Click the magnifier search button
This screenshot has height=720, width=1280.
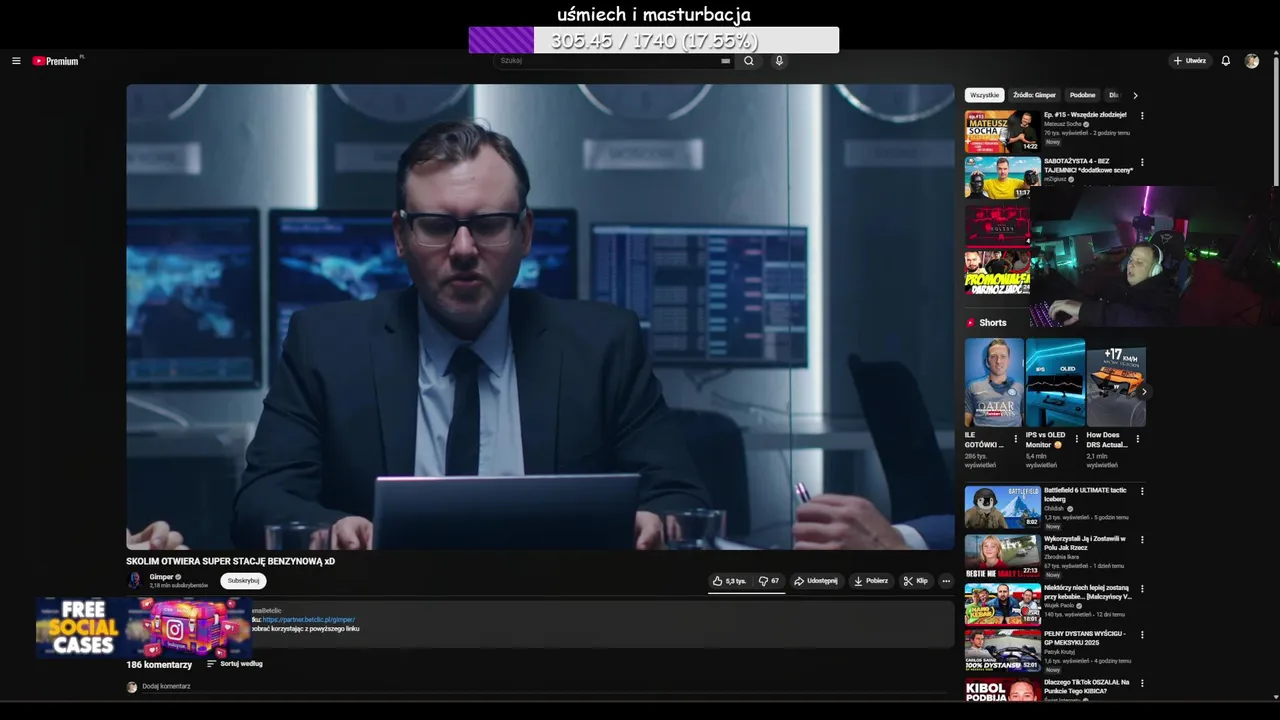tap(748, 61)
